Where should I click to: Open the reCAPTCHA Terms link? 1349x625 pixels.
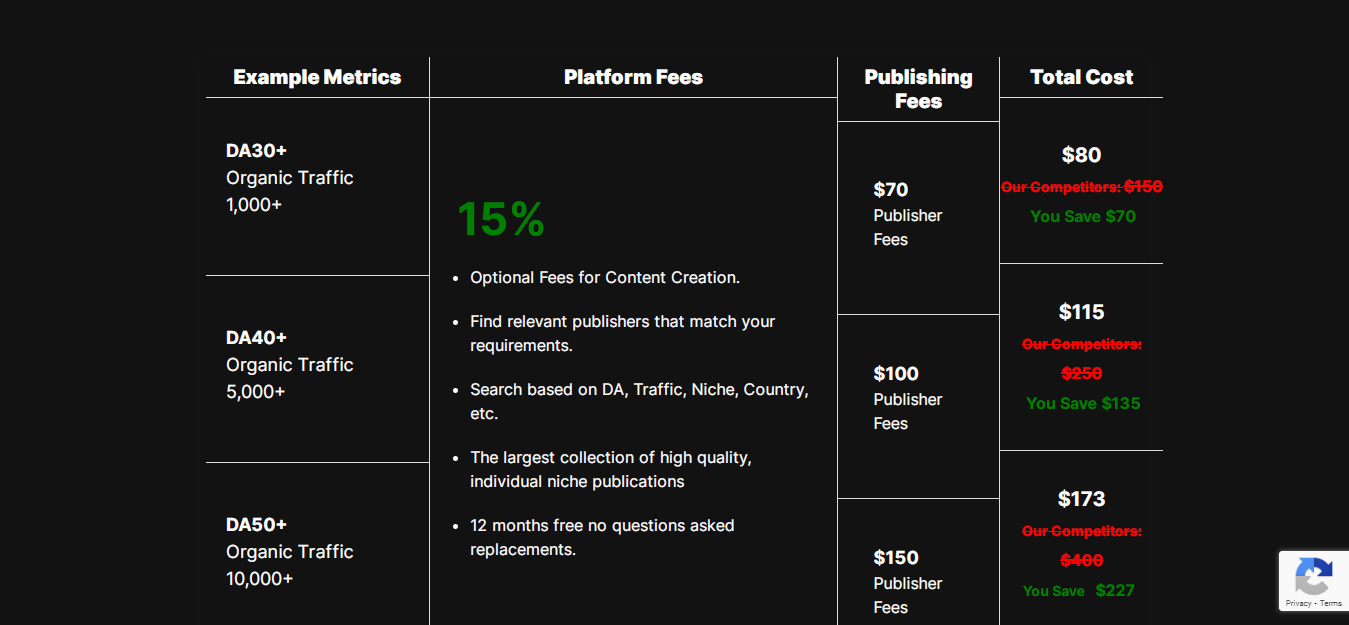pos(1331,603)
